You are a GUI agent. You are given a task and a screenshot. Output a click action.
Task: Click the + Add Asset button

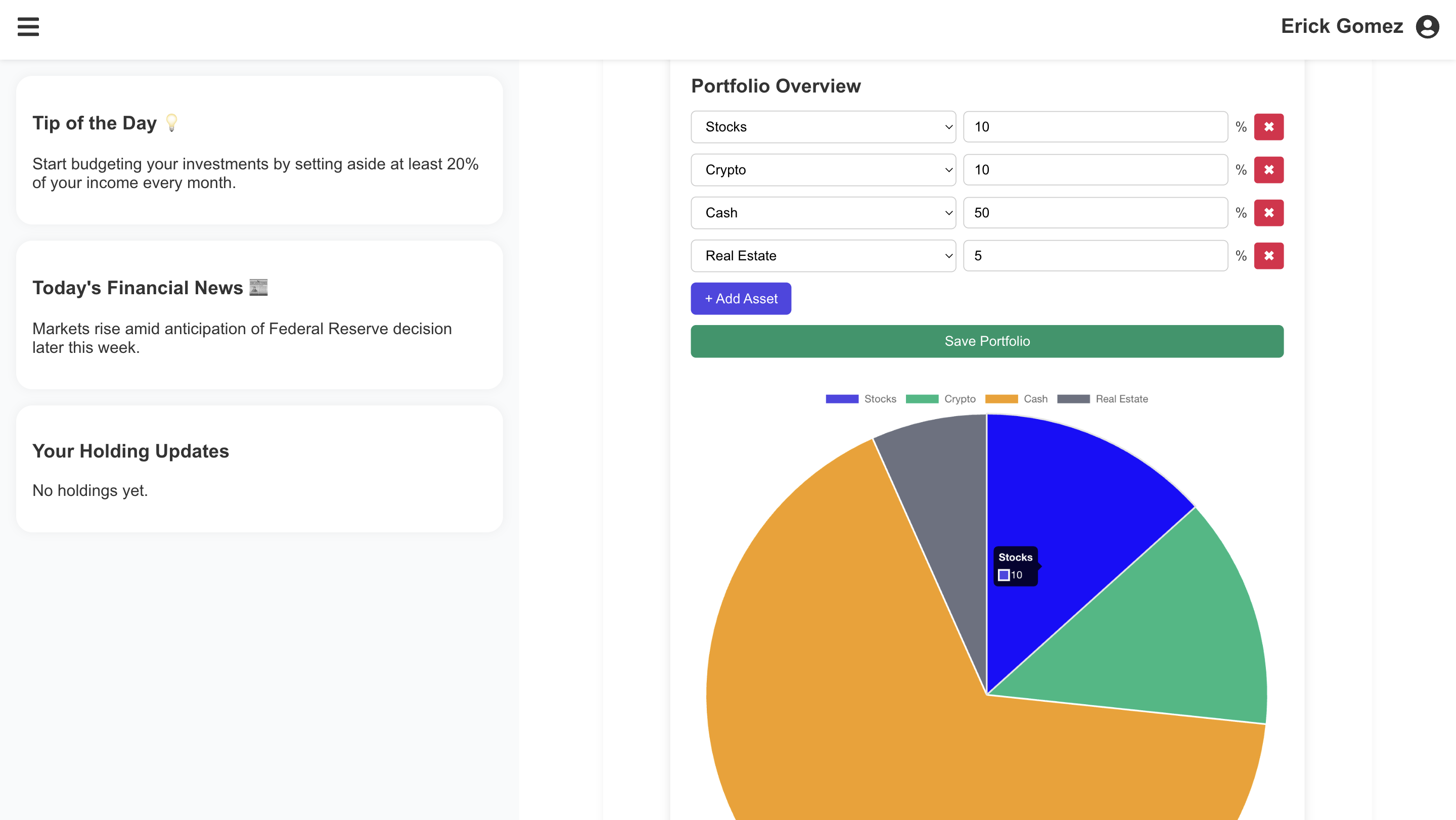(741, 298)
